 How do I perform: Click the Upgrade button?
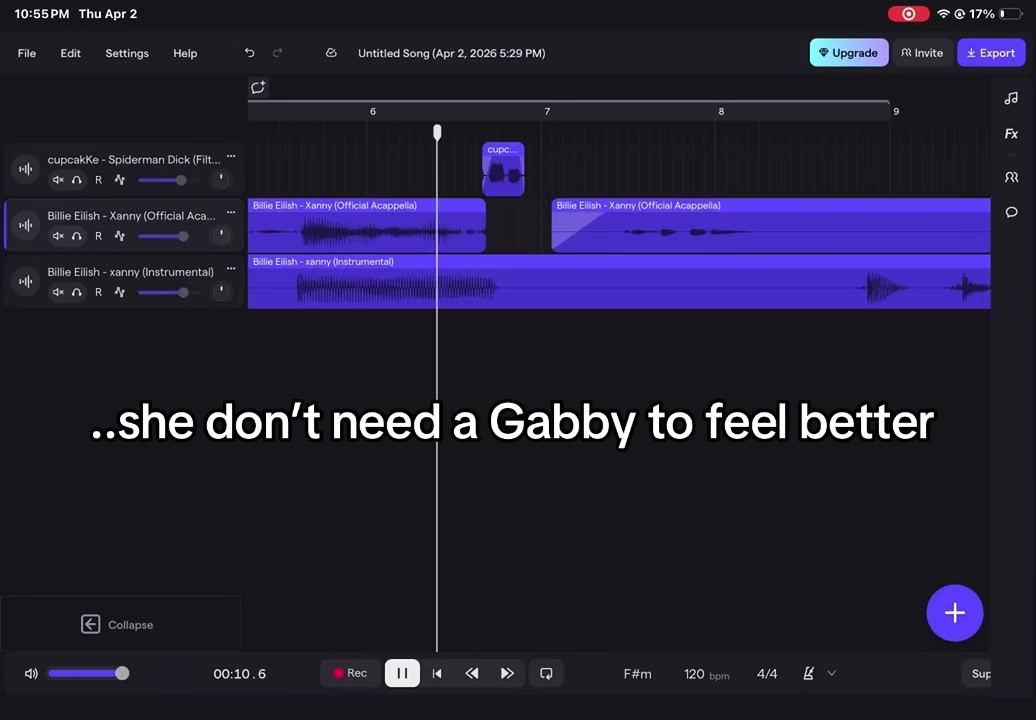(849, 53)
